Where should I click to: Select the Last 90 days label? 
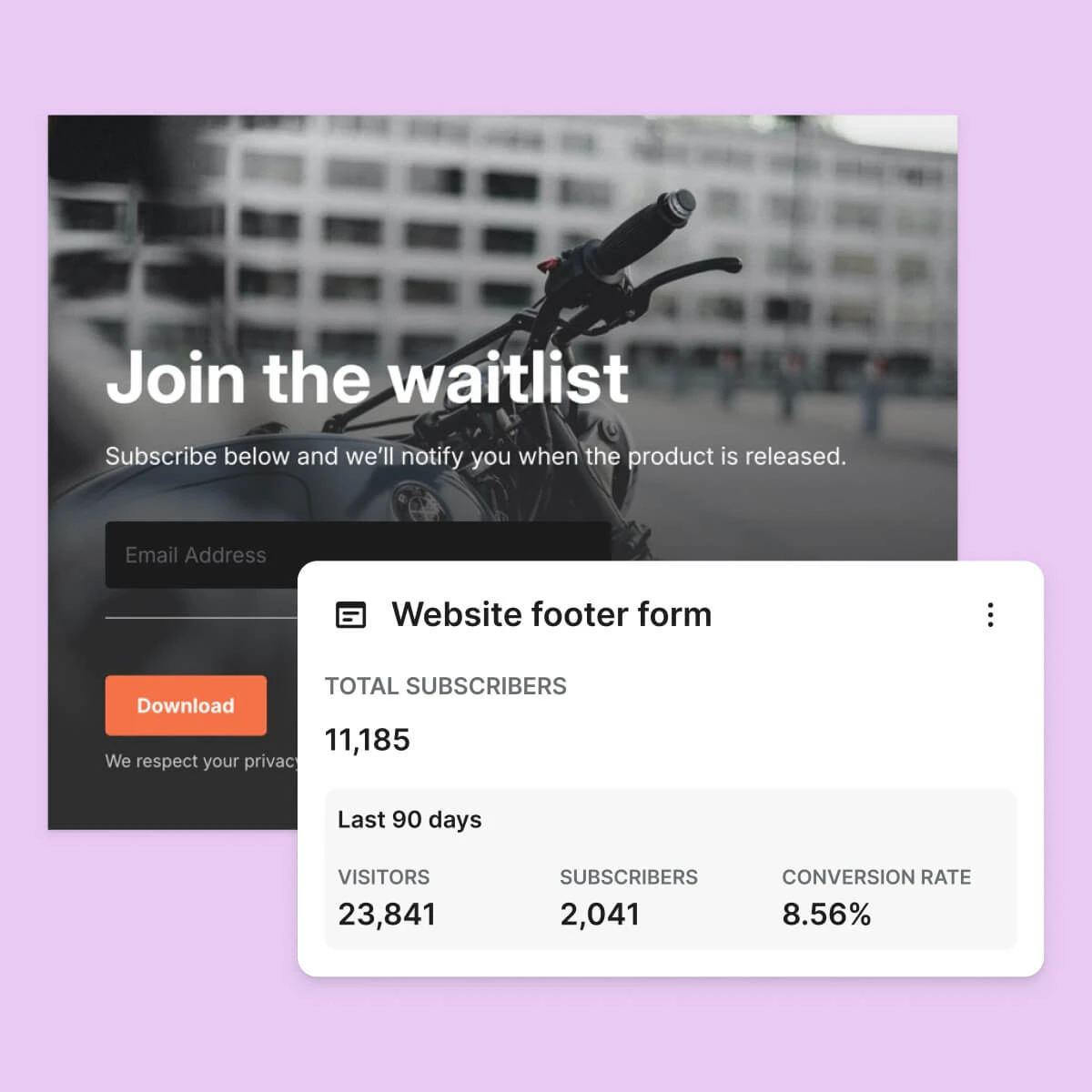(409, 820)
